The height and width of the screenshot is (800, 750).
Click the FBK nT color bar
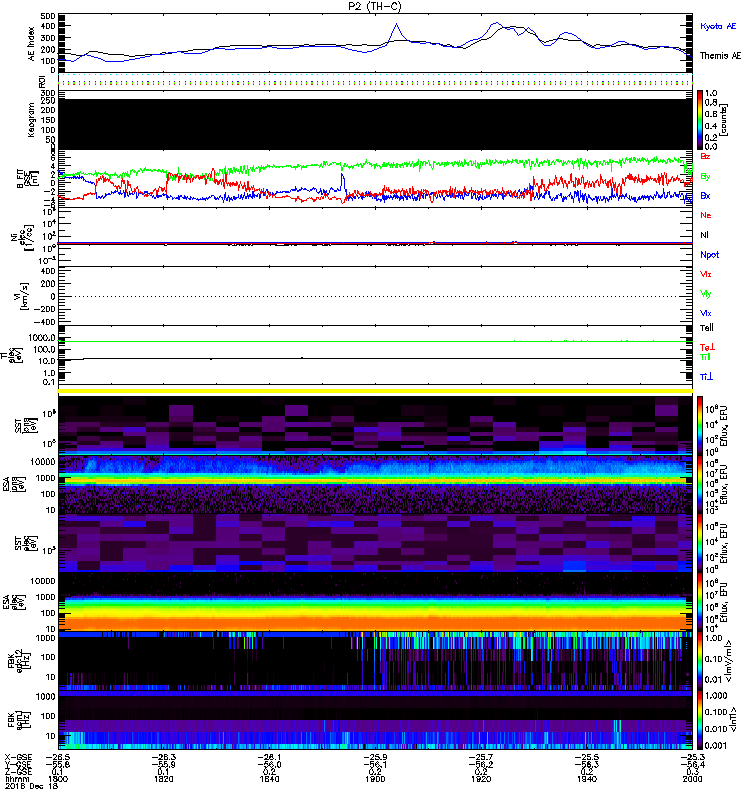pos(700,720)
